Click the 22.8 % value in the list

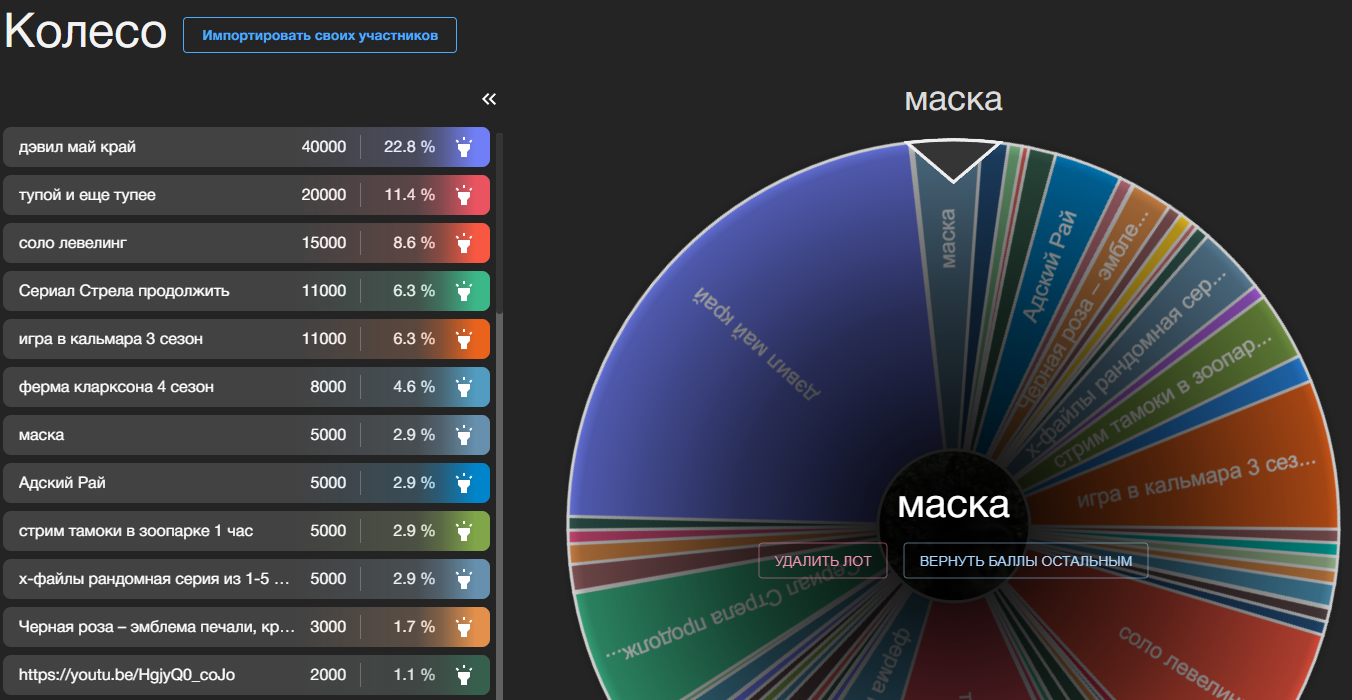(x=410, y=147)
